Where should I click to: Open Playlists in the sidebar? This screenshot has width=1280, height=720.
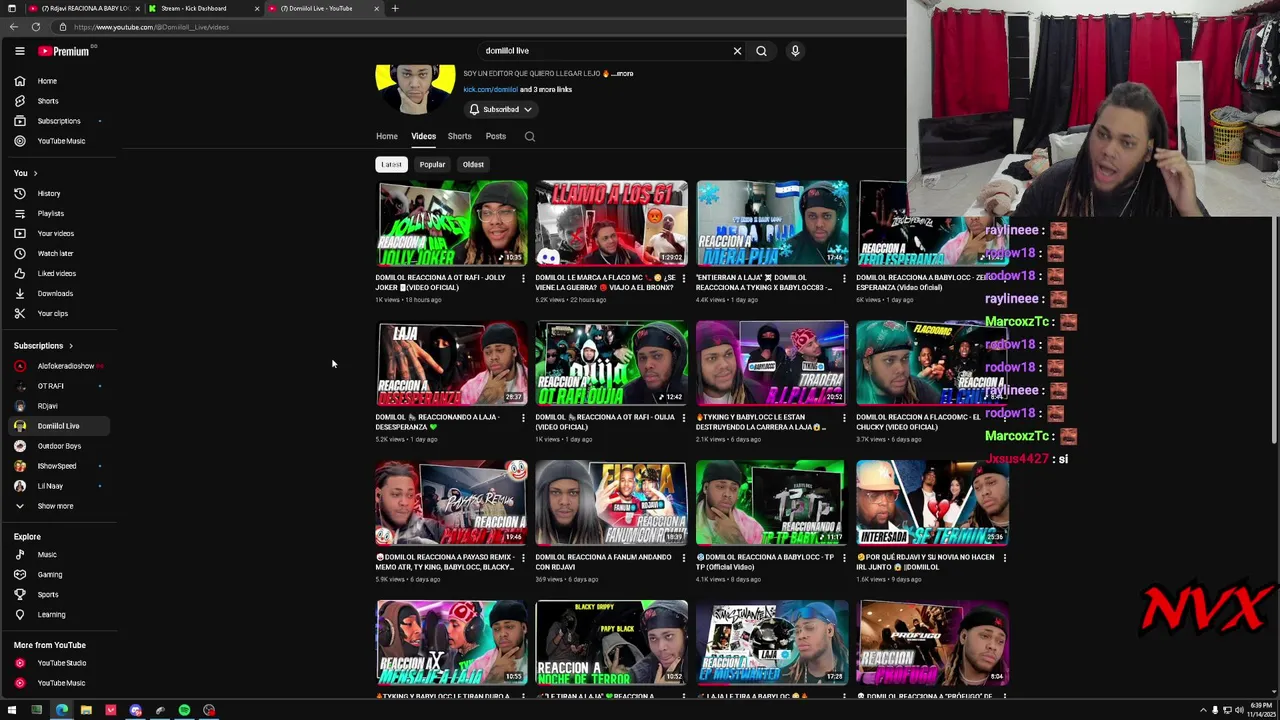[50, 213]
